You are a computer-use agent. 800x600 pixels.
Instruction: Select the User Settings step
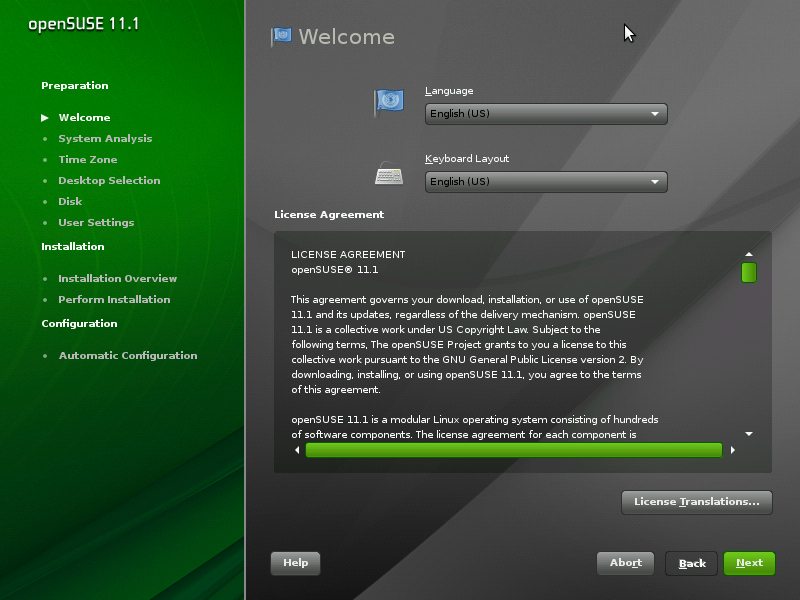tap(96, 222)
